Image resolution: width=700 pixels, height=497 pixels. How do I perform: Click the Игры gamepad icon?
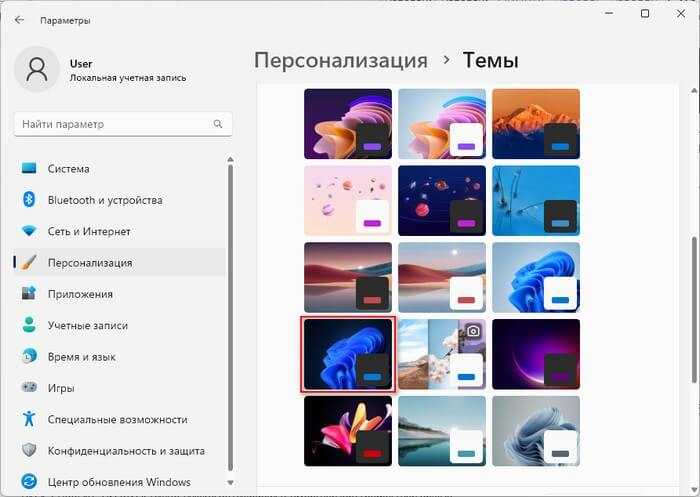point(29,388)
